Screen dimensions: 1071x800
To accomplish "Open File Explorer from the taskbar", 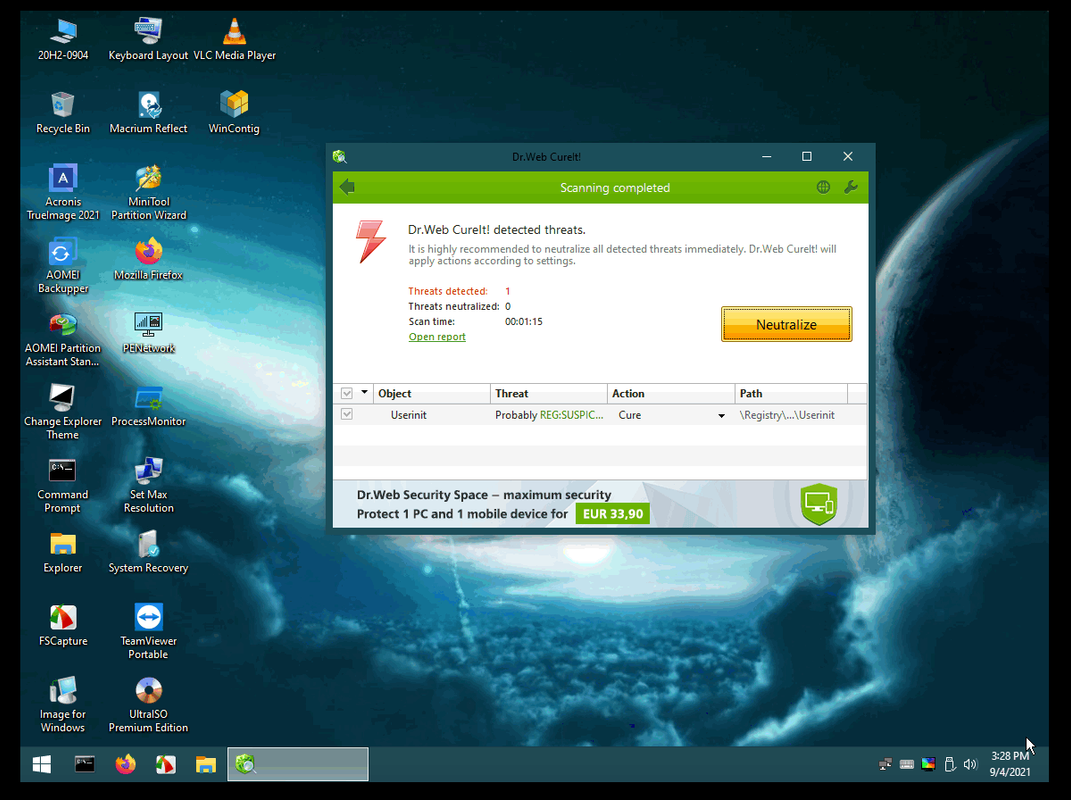I will 206,764.
